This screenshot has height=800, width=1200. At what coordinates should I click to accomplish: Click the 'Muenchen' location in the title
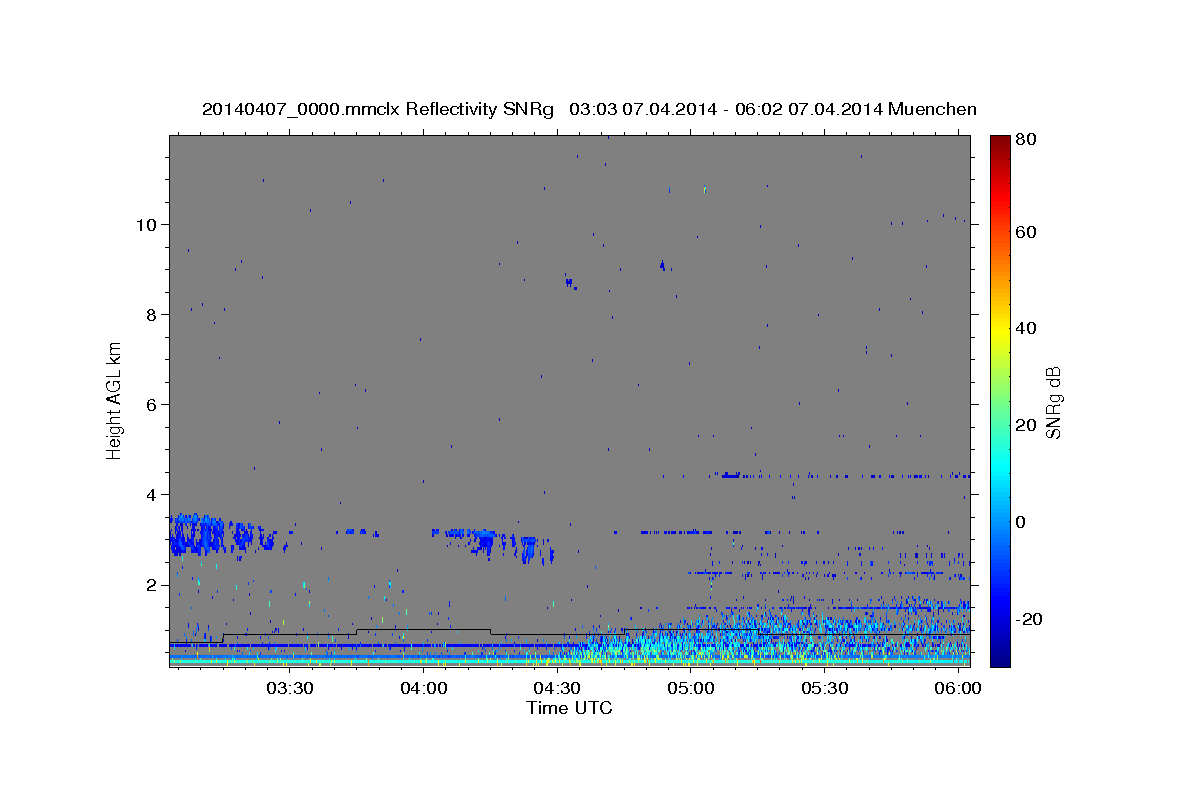click(x=932, y=109)
